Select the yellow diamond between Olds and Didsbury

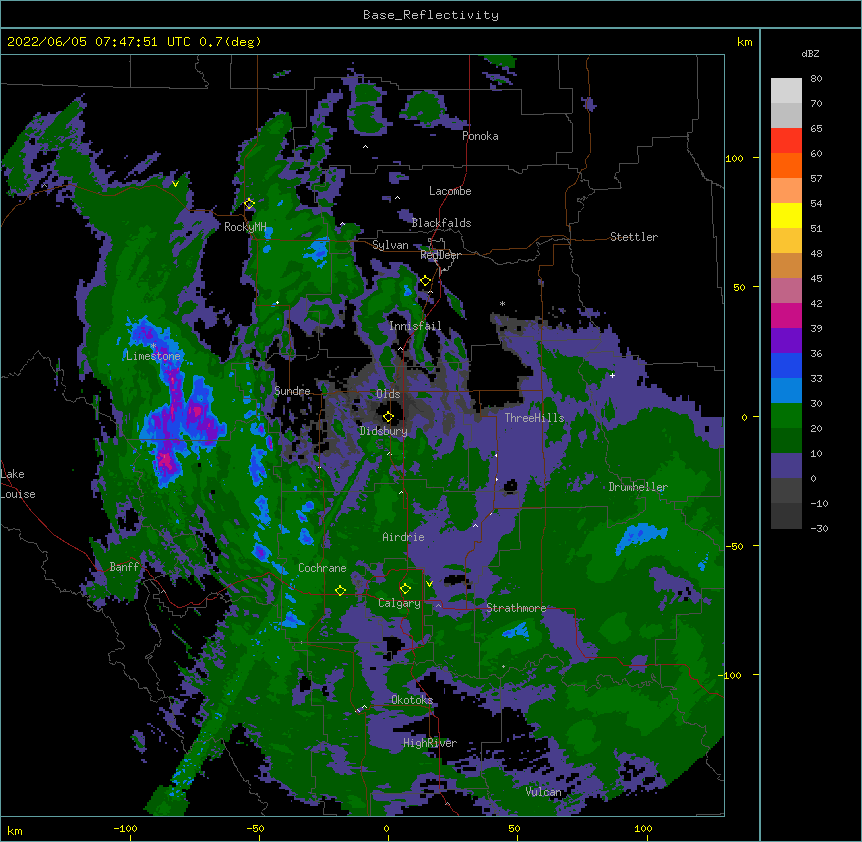pyautogui.click(x=388, y=417)
